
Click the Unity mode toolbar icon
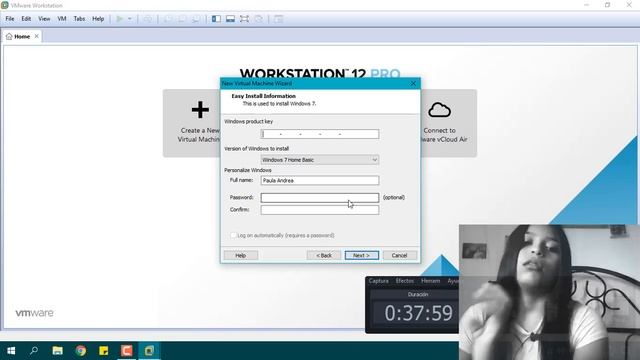pos(258,19)
